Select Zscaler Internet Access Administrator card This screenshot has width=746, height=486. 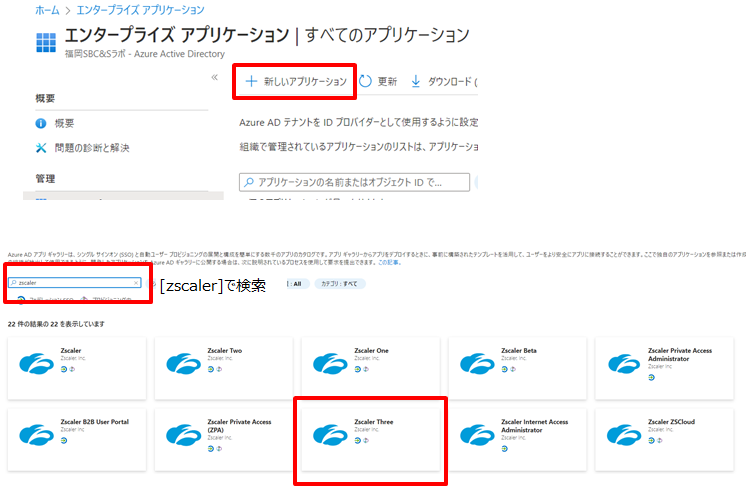[x=518, y=440]
